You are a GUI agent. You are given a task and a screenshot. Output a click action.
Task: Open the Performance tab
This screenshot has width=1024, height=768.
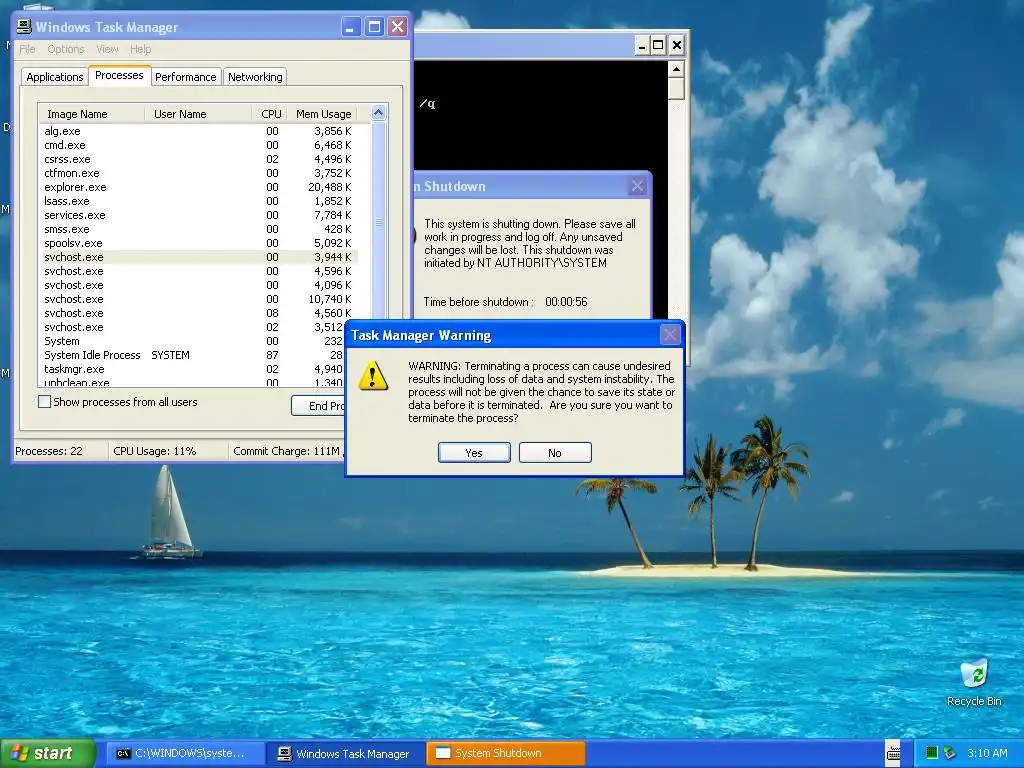[x=185, y=77]
